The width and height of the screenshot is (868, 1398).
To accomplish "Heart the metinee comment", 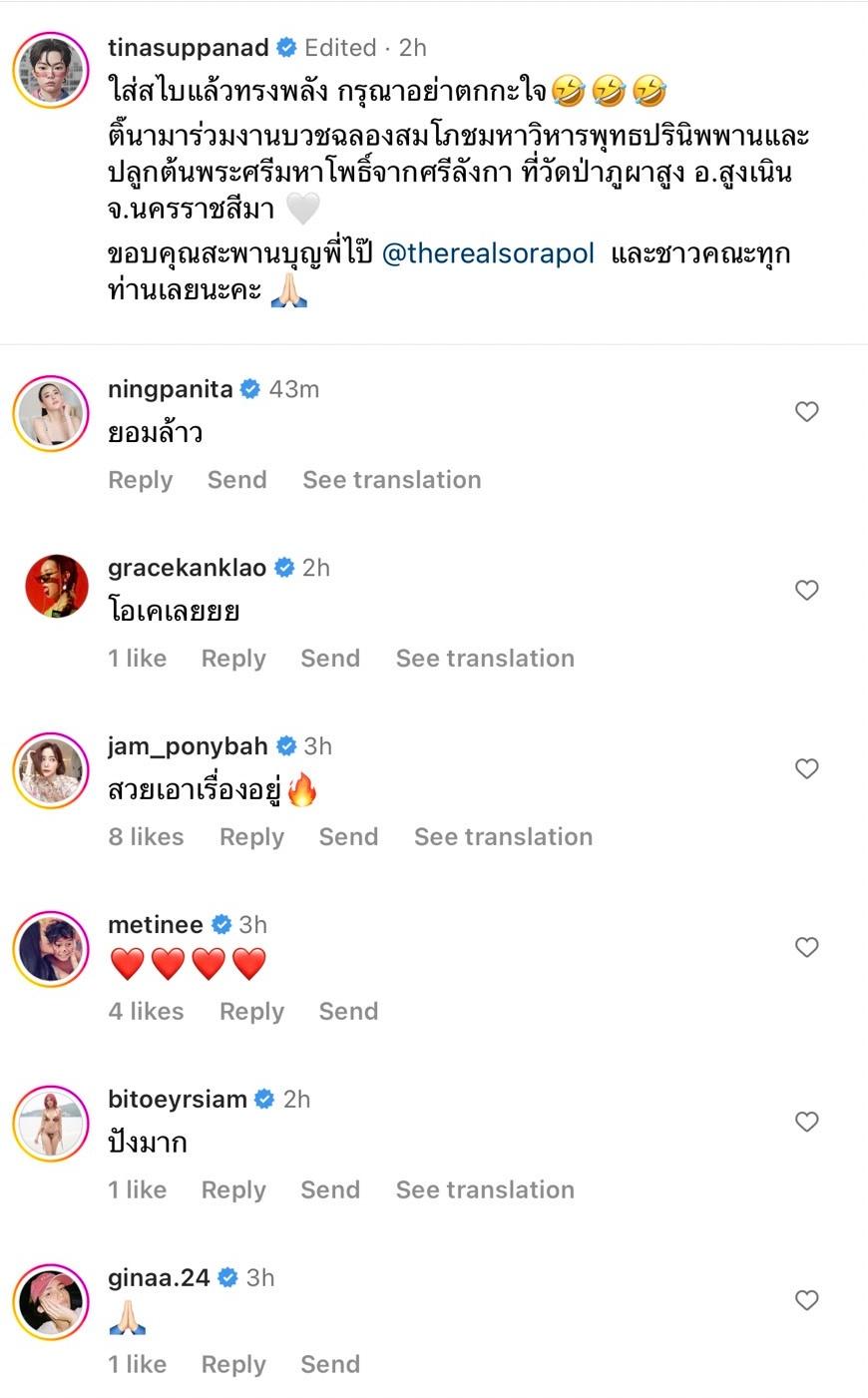I will pos(806,947).
